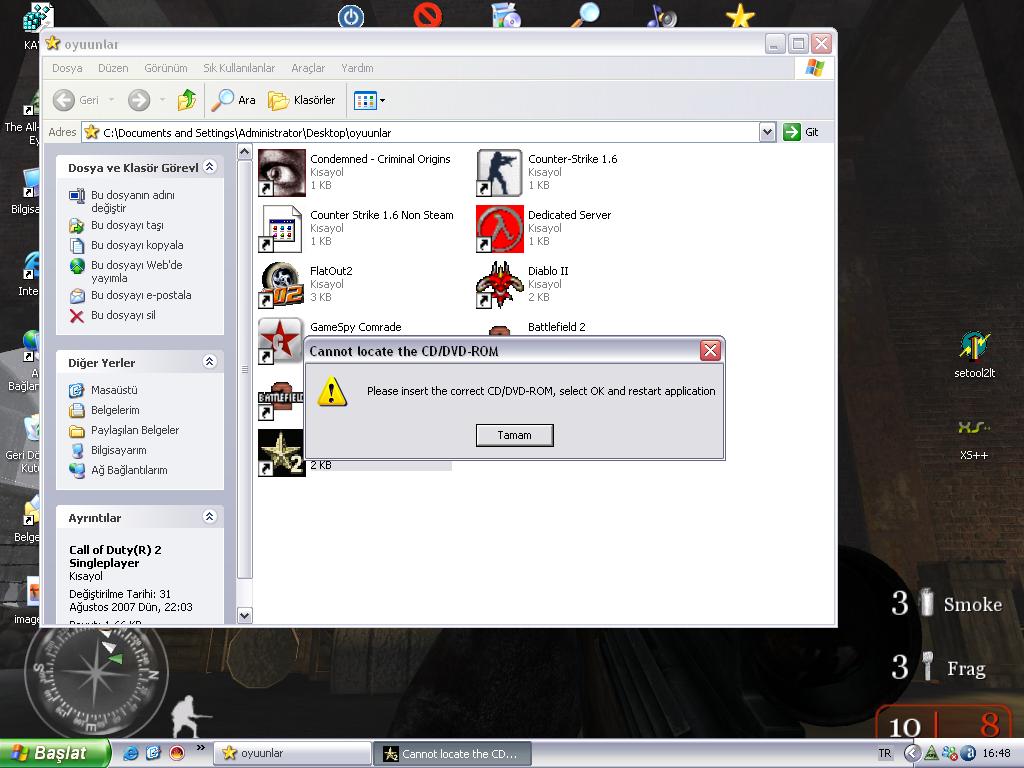Open the Yardım menu

(x=357, y=68)
